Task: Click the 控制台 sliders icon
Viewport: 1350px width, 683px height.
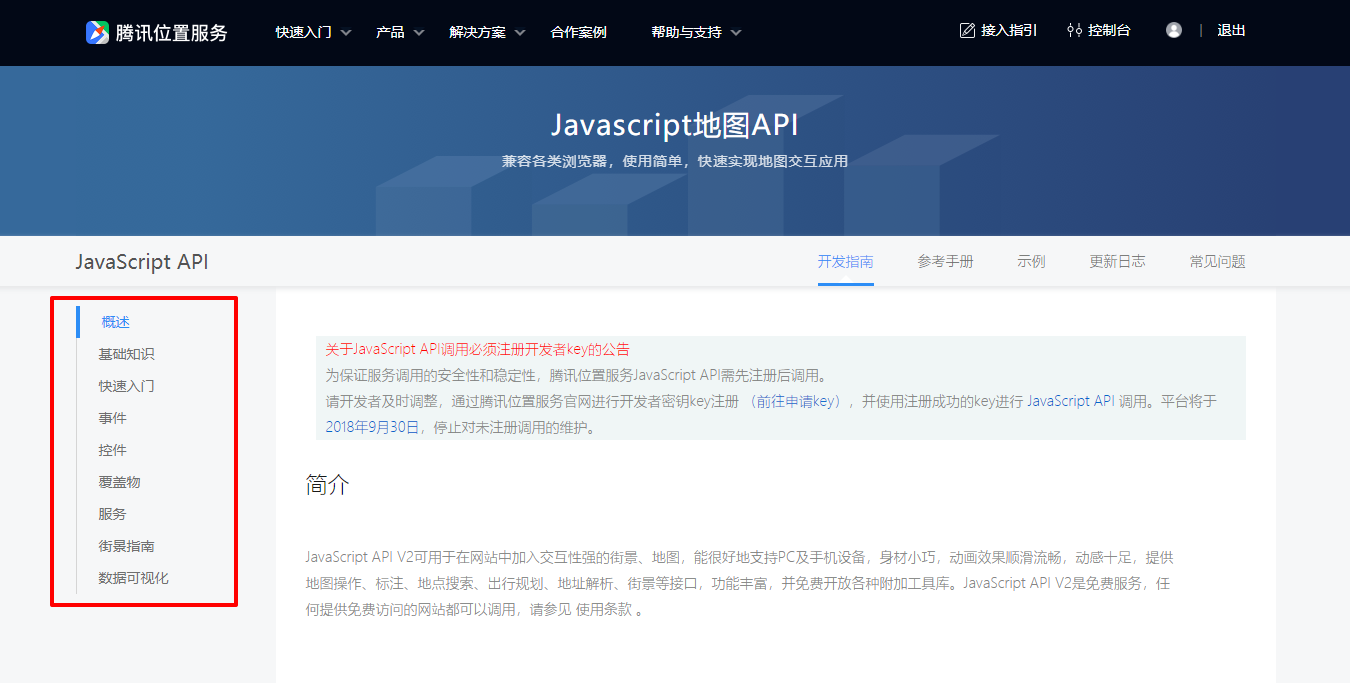Action: 1075,31
